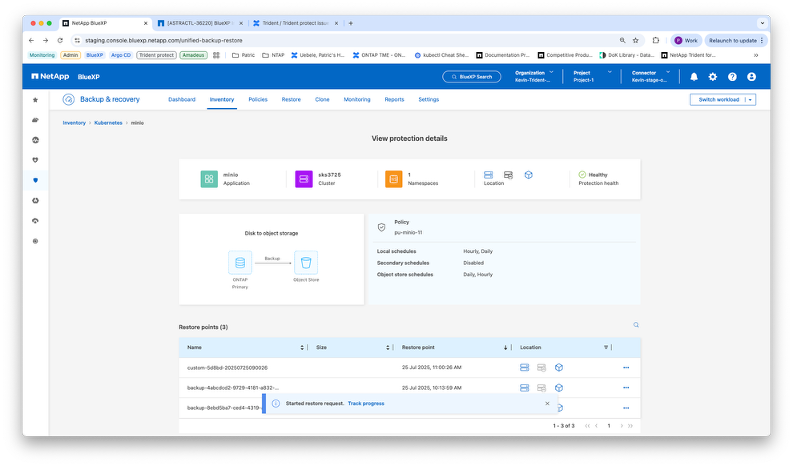Click primary storage location icon for custom-5d8bd row

pos(524,367)
